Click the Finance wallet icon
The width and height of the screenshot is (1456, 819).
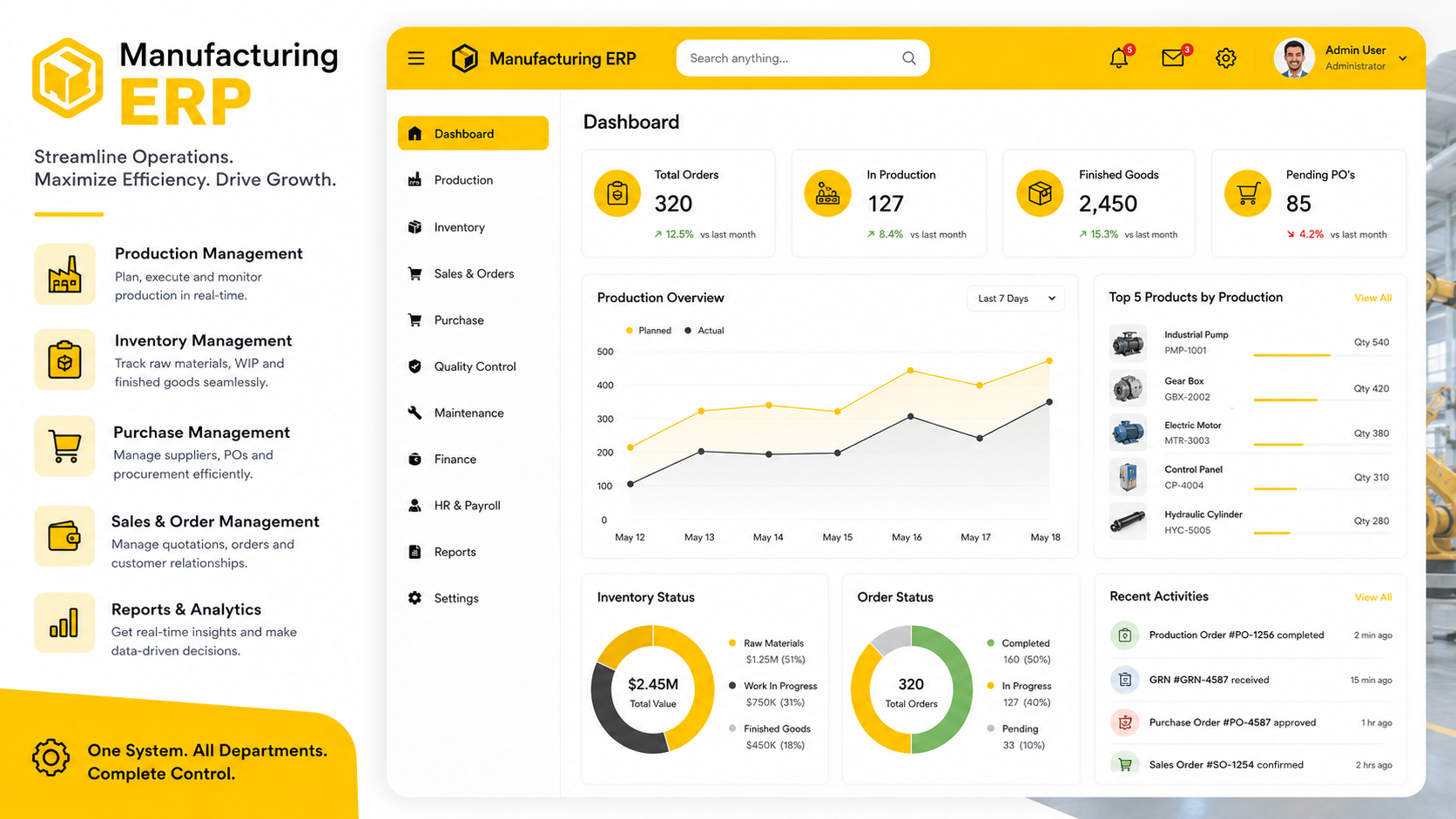pyautogui.click(x=415, y=459)
